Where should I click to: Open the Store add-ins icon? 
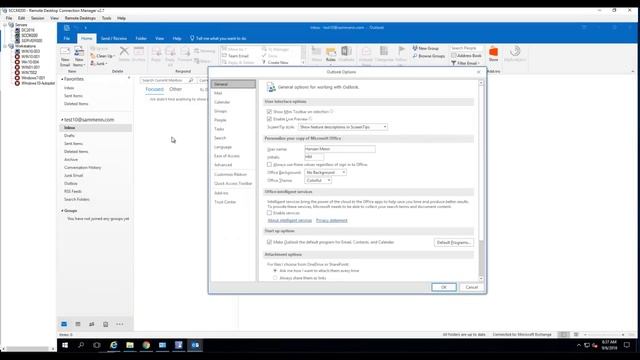pyautogui.click(x=493, y=54)
